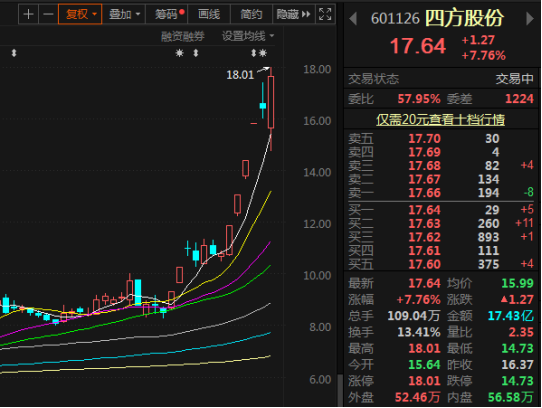Screen dimensions: 542x408
Task: Click the latest red candlestick on chart
Action: [x=271, y=102]
